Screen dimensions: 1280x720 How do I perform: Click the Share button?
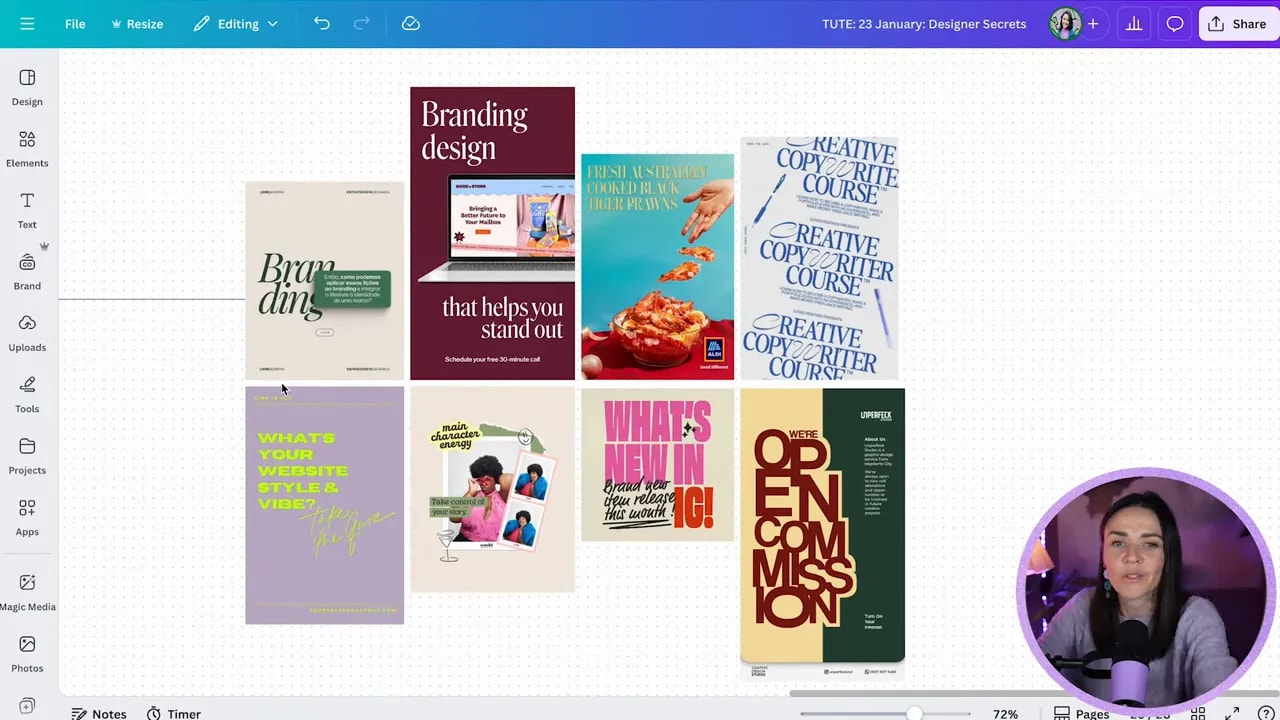pyautogui.click(x=1238, y=23)
